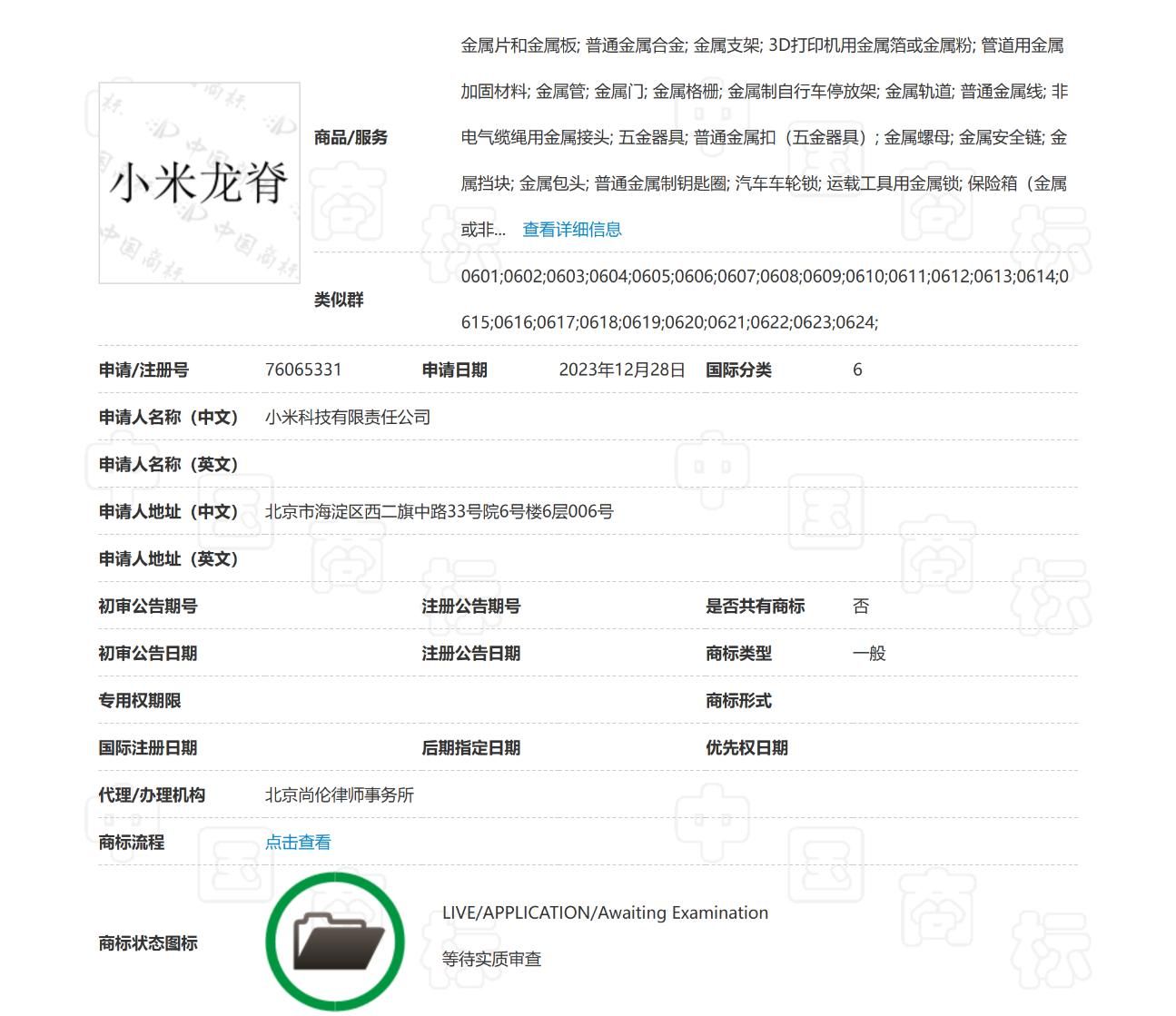The height and width of the screenshot is (1016, 1176).
Task: Click the 类似群 label
Action: (339, 300)
